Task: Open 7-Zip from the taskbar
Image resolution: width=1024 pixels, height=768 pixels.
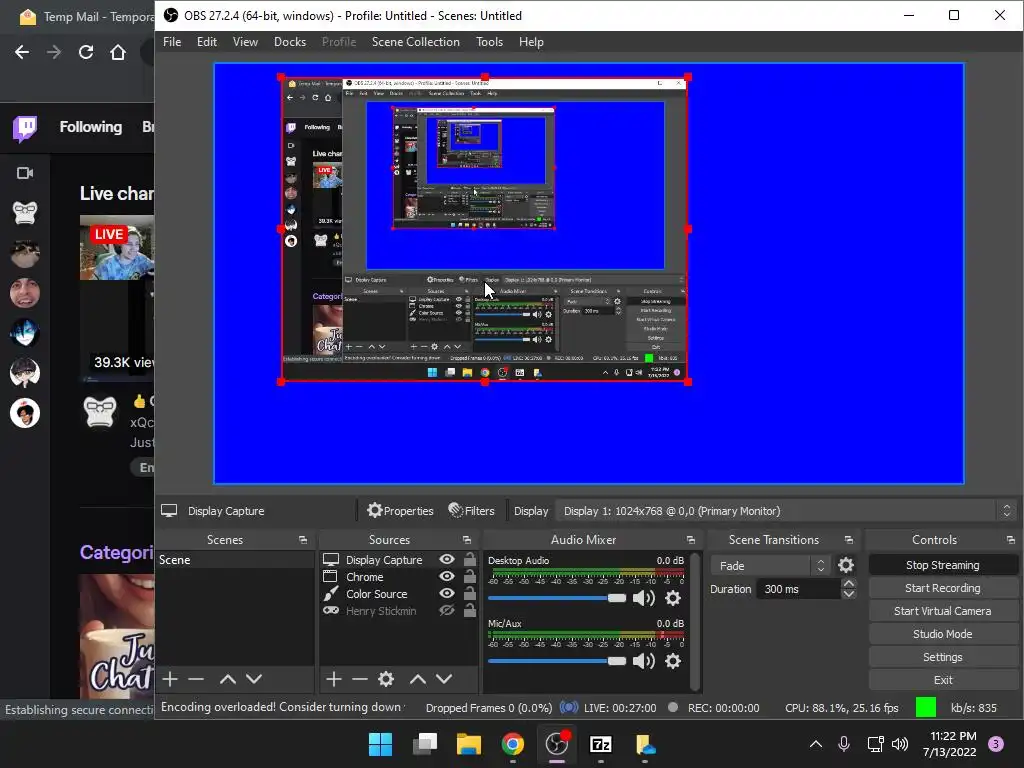Action: pos(600,744)
